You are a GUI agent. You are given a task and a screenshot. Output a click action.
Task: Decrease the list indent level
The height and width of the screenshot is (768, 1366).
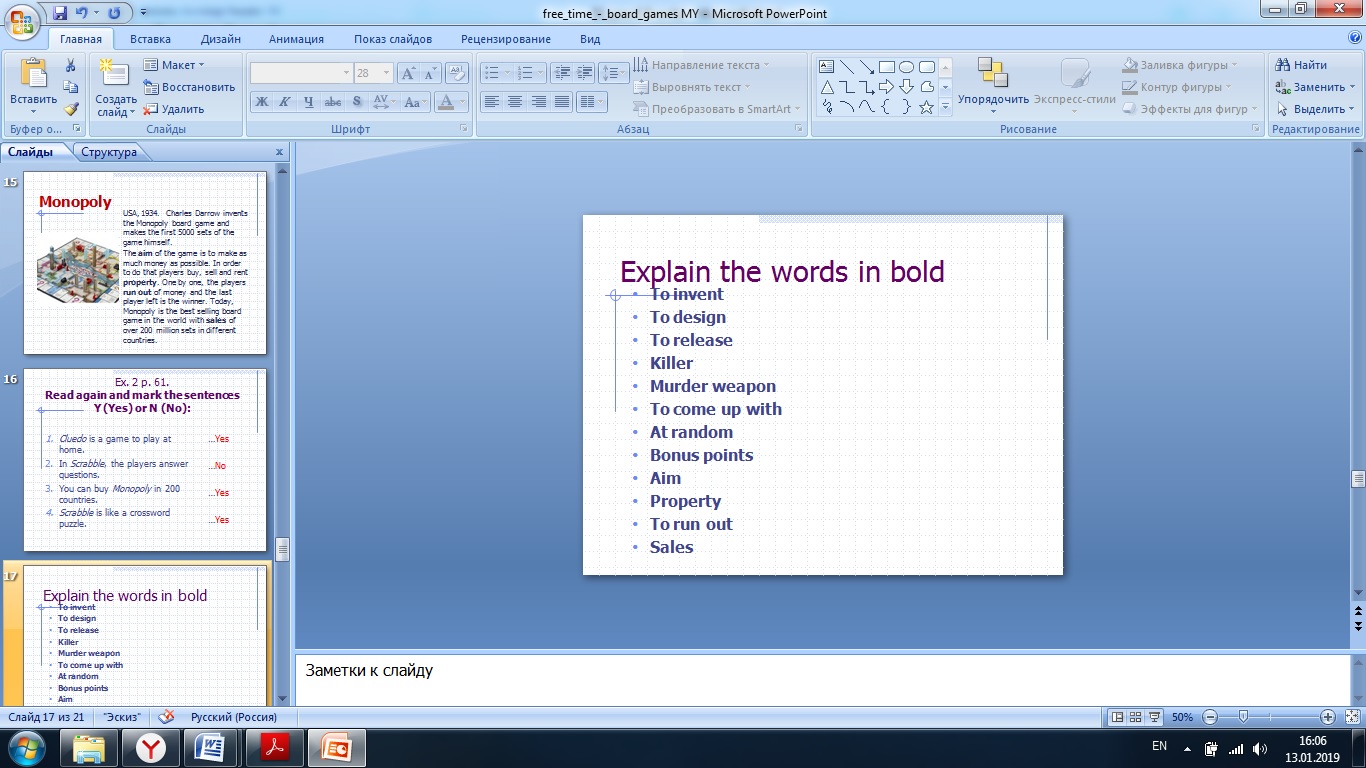click(x=561, y=73)
